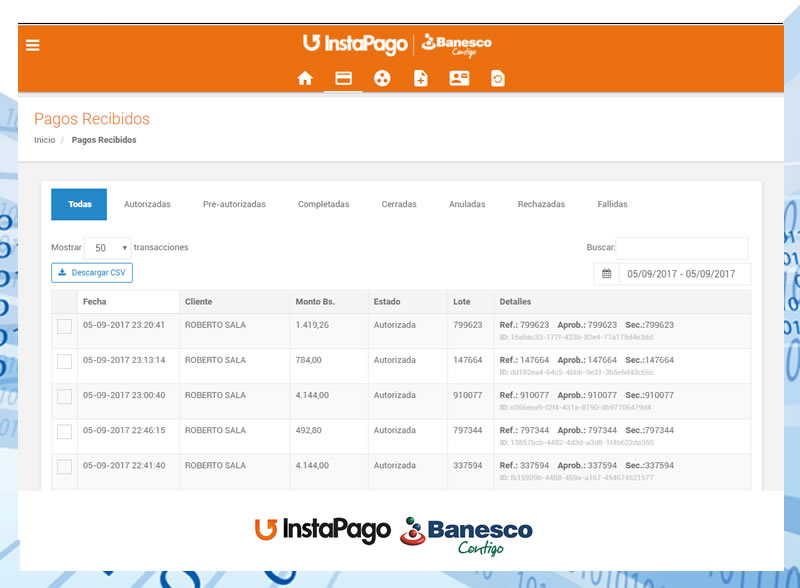Click 4.144,00 in the 22:41:40 row
This screenshot has height=588, width=800.
[312, 466]
